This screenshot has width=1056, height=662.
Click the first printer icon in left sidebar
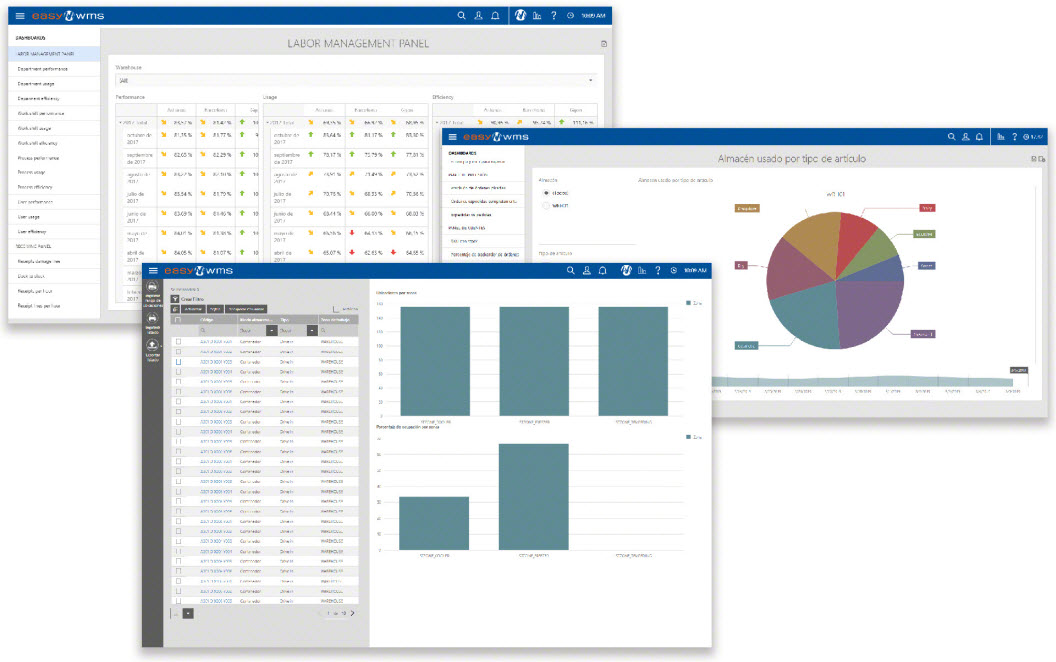(x=153, y=288)
